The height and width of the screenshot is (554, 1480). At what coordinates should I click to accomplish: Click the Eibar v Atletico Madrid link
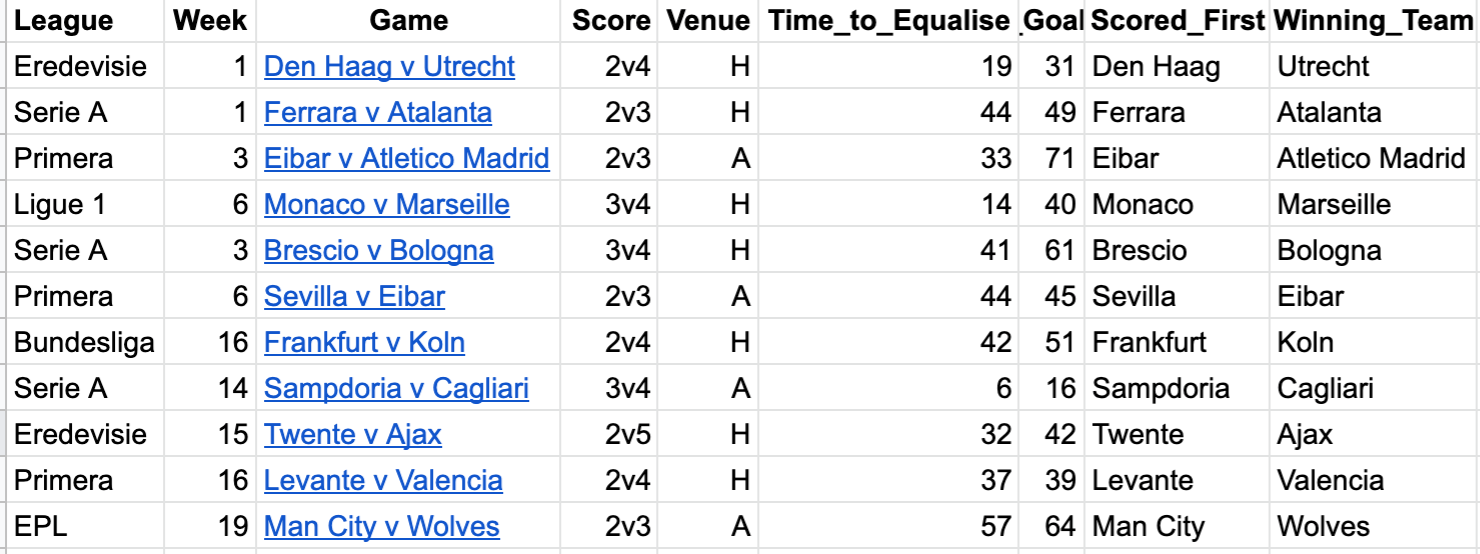[406, 159]
